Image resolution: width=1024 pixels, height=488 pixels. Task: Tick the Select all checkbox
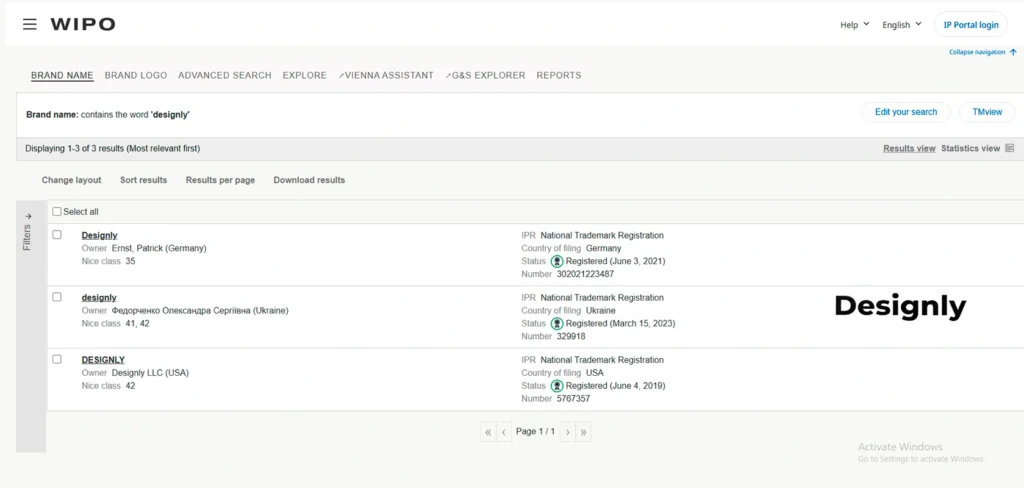pos(57,212)
